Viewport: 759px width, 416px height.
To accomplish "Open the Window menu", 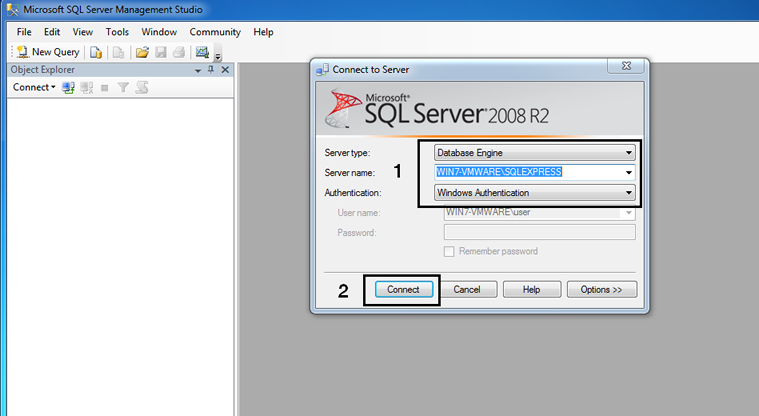I will (x=159, y=32).
